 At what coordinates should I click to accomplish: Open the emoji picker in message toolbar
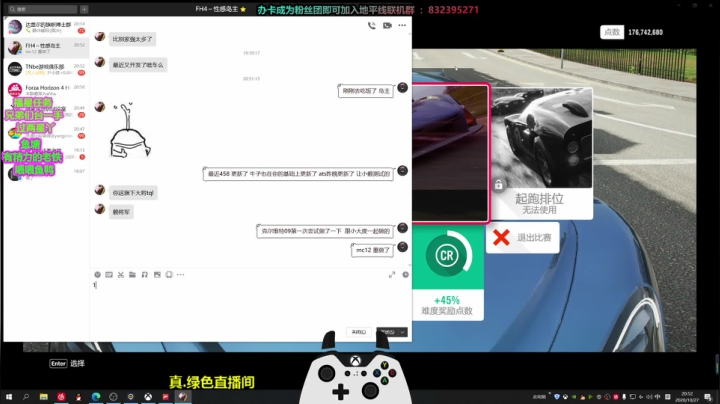coord(97,275)
